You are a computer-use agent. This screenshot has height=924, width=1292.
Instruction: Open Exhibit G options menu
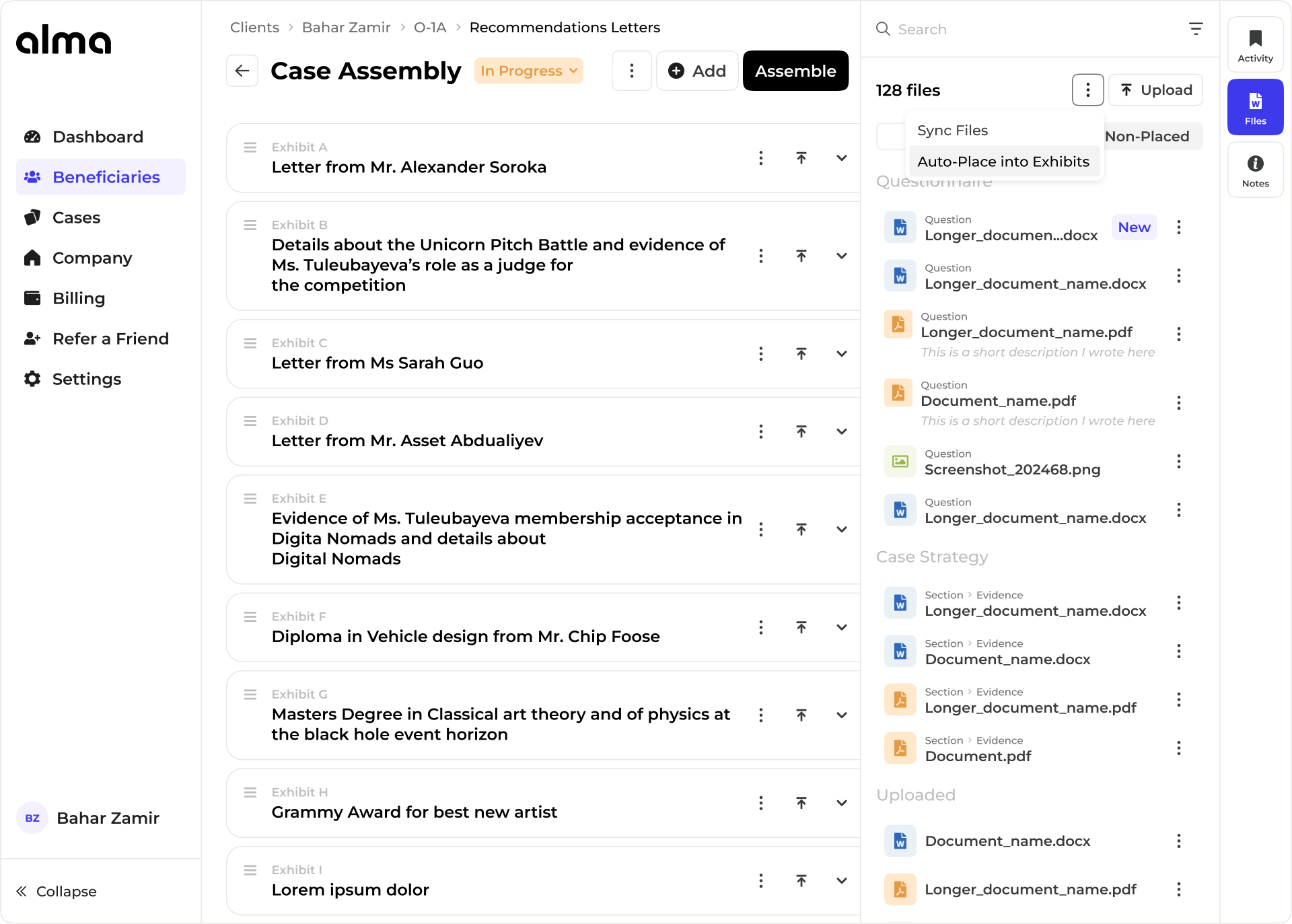[x=761, y=715]
